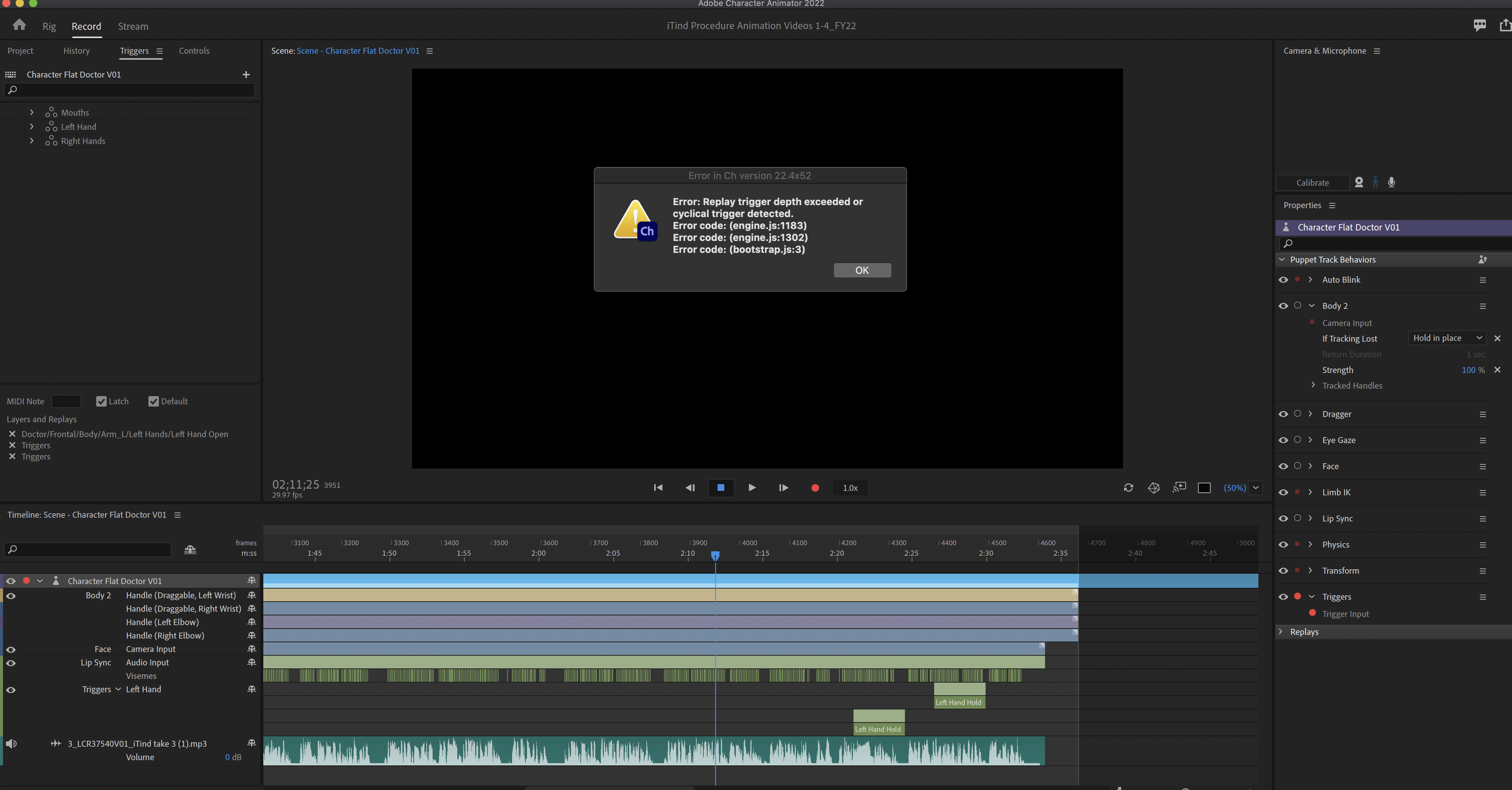This screenshot has height=790, width=1512.
Task: Click the magnetic snapping icon next to timeline search
Action: (190, 550)
